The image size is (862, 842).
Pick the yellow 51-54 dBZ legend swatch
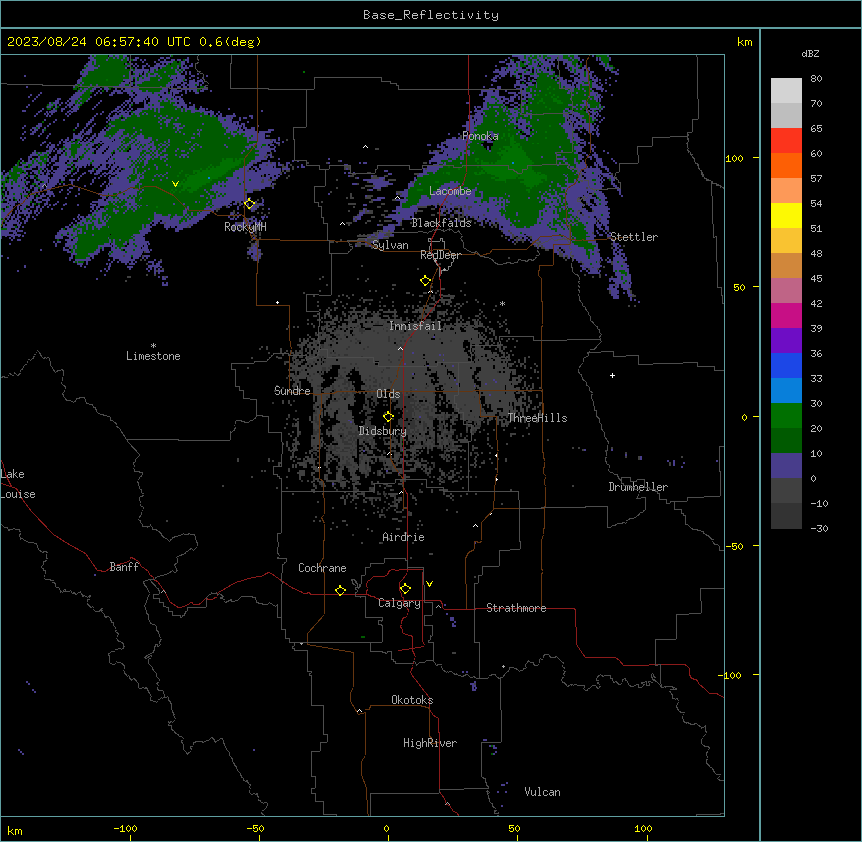click(786, 215)
